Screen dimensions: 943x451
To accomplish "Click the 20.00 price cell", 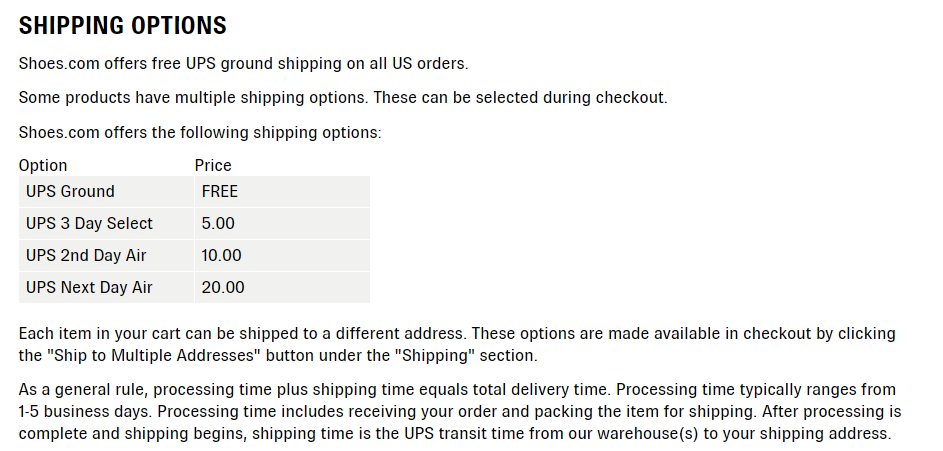I will (282, 287).
